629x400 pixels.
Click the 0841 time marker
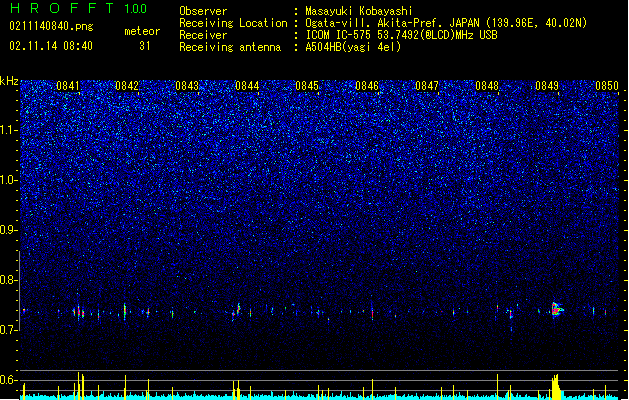coord(68,85)
